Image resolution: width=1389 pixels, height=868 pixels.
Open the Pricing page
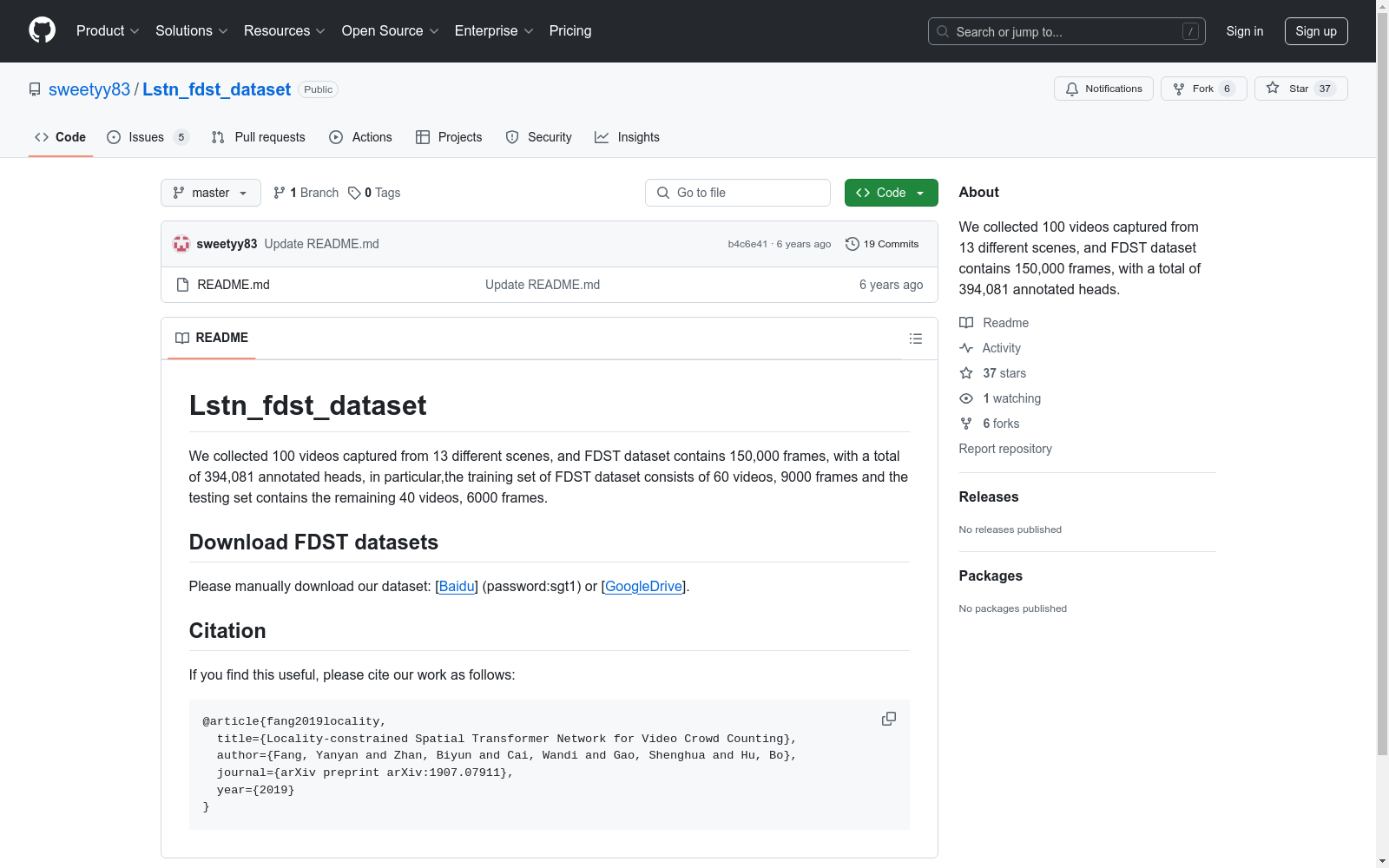tap(570, 31)
